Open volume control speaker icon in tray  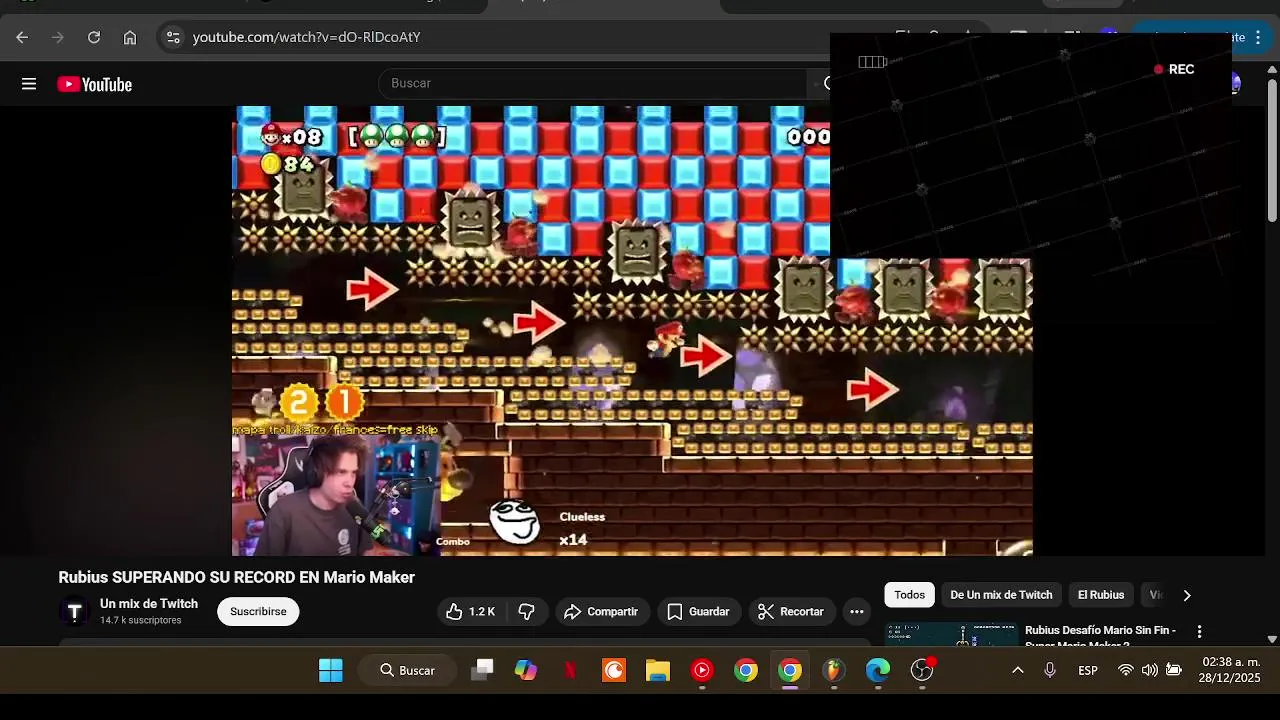tap(1150, 670)
